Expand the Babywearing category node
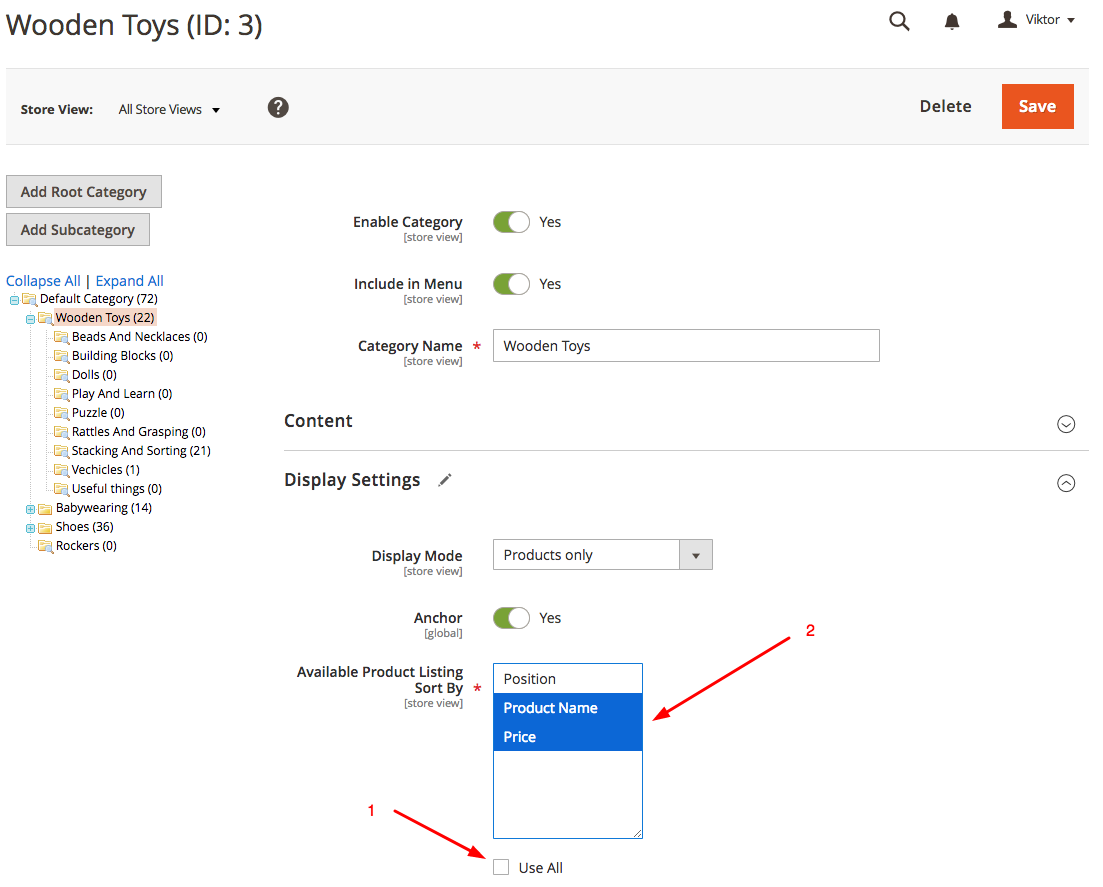 pyautogui.click(x=30, y=509)
